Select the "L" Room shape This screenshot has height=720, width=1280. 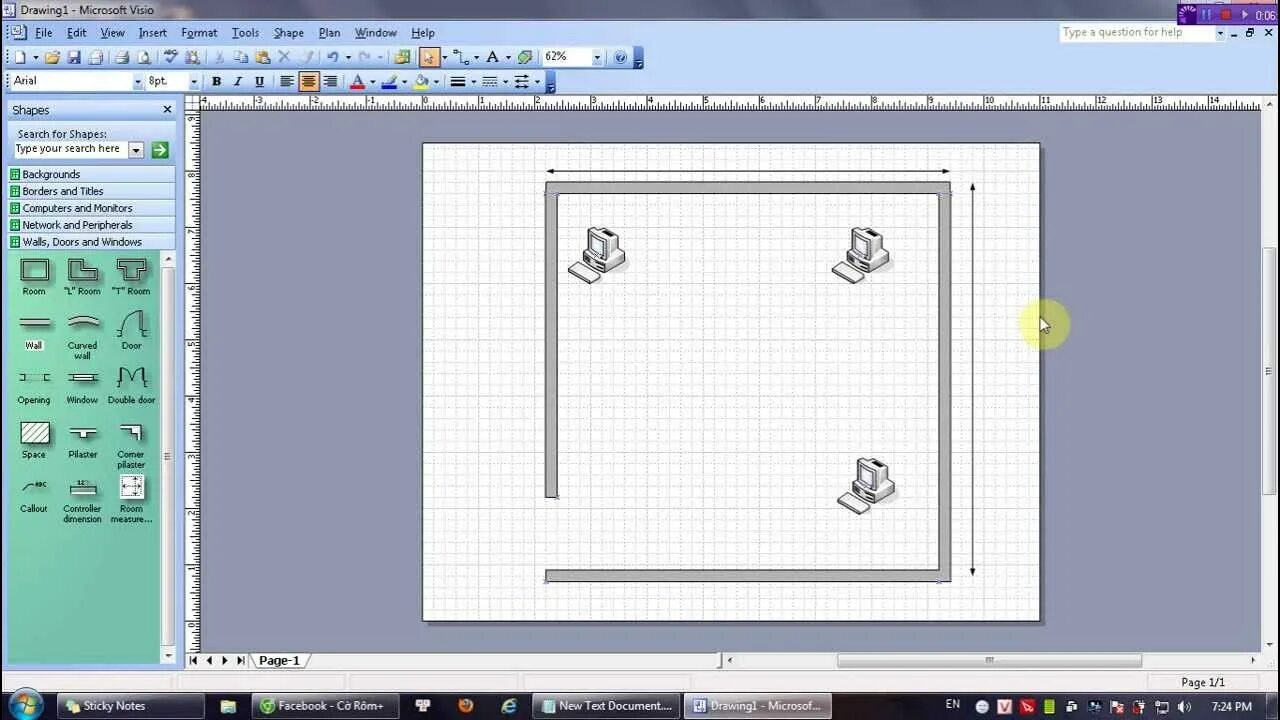pos(82,270)
